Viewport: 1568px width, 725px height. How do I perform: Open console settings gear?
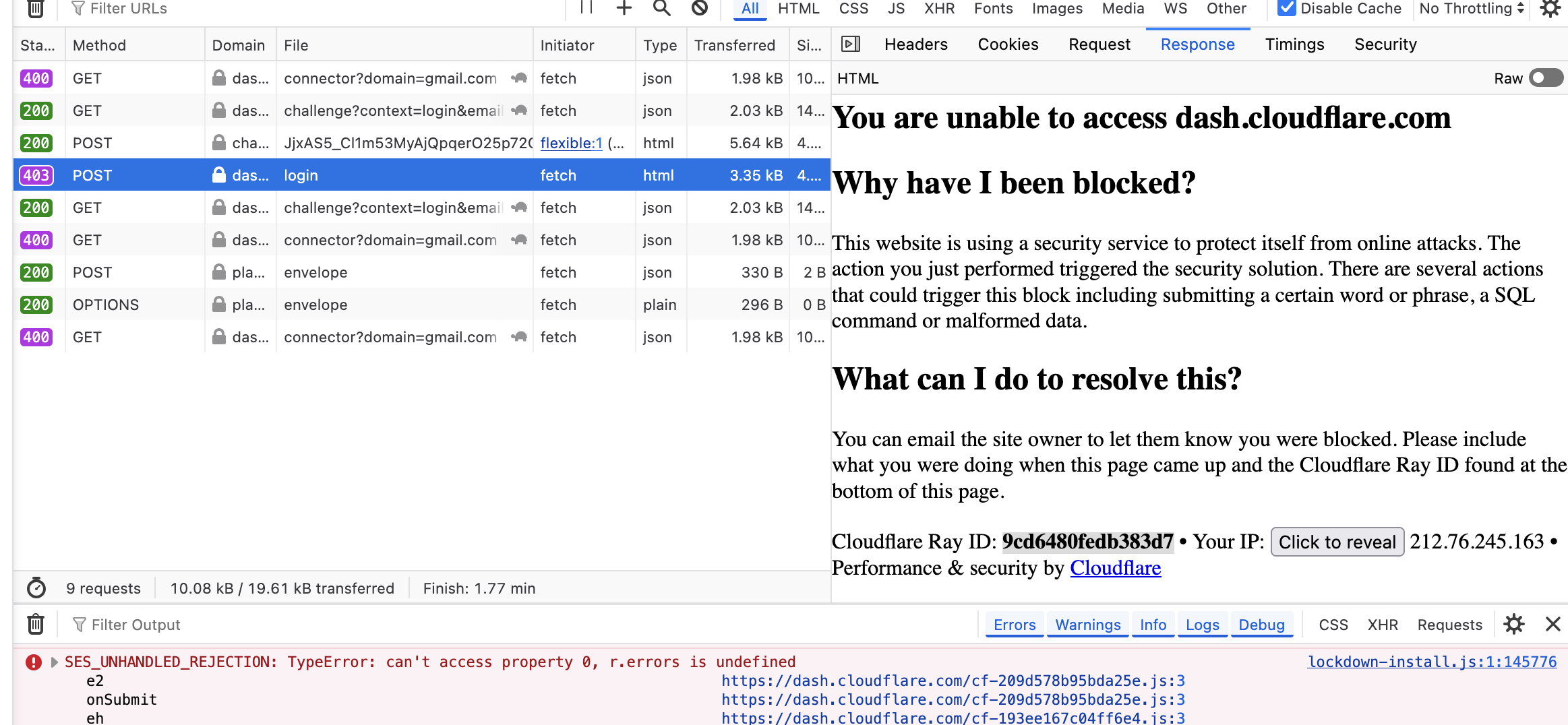[x=1514, y=625]
